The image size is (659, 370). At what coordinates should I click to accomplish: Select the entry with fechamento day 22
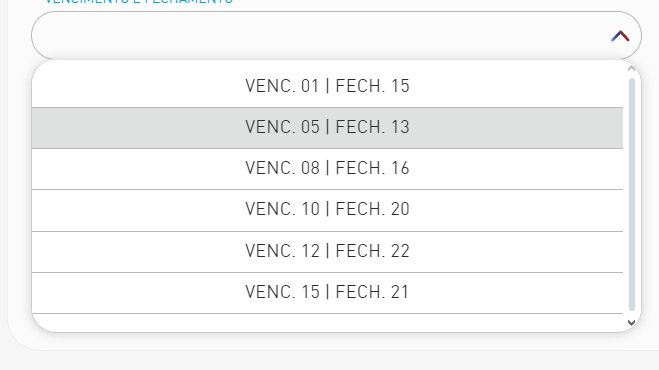327,252
